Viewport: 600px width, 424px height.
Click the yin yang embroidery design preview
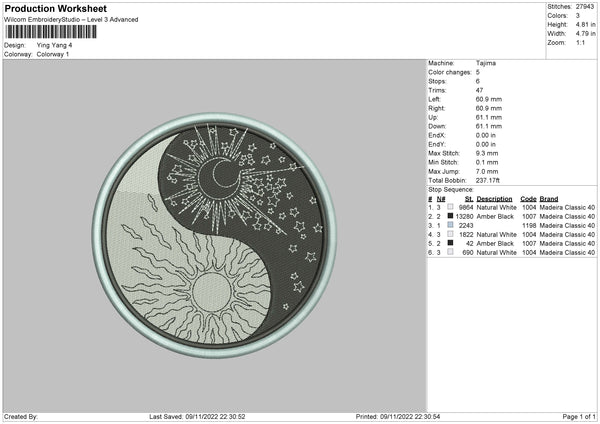pyautogui.click(x=213, y=234)
